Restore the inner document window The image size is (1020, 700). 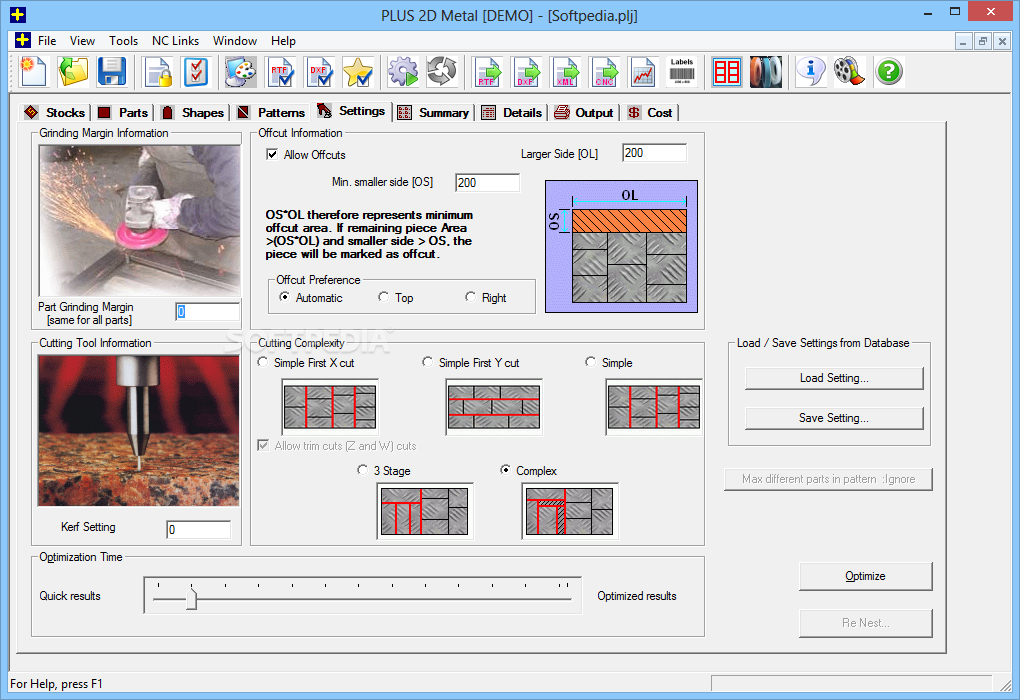coord(983,41)
